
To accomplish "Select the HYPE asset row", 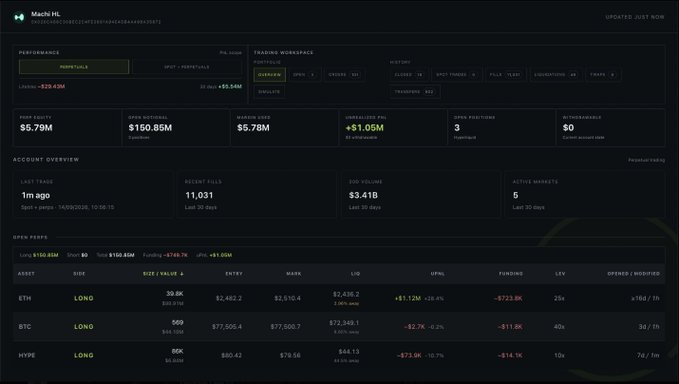I will [339, 355].
